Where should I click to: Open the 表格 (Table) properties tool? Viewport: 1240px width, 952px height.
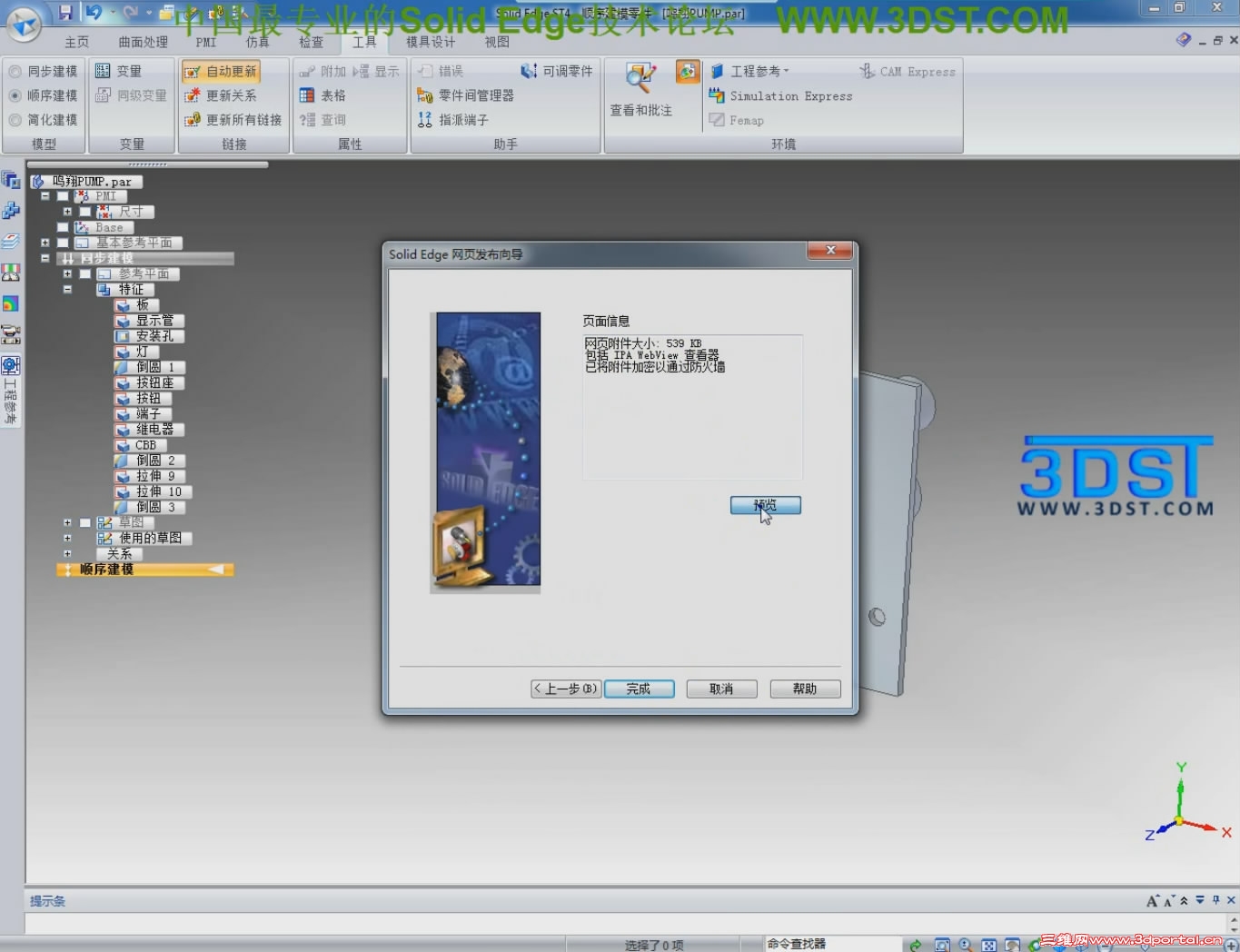[322, 95]
